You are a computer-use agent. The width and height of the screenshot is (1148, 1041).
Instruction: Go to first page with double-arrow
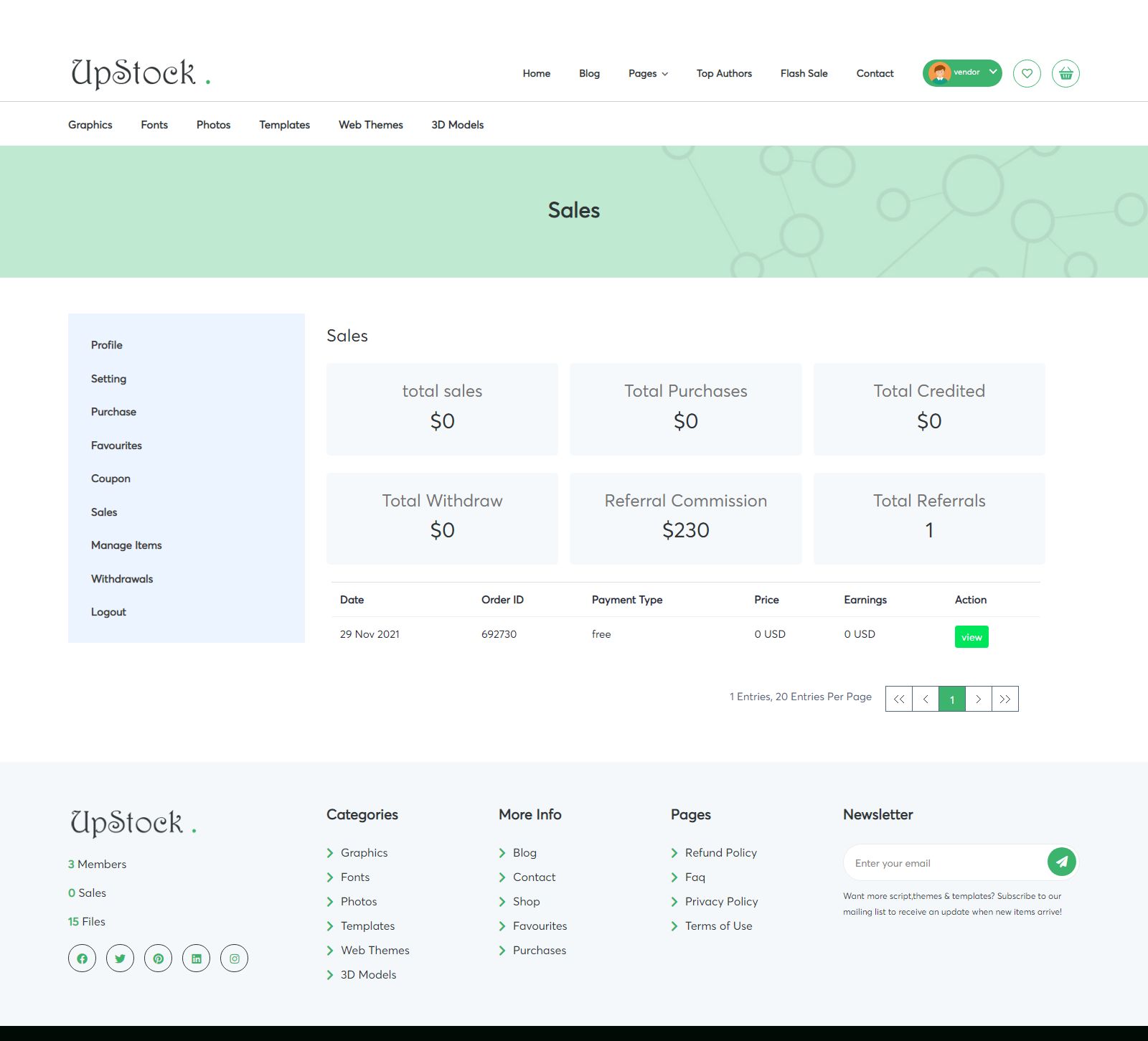[899, 699]
